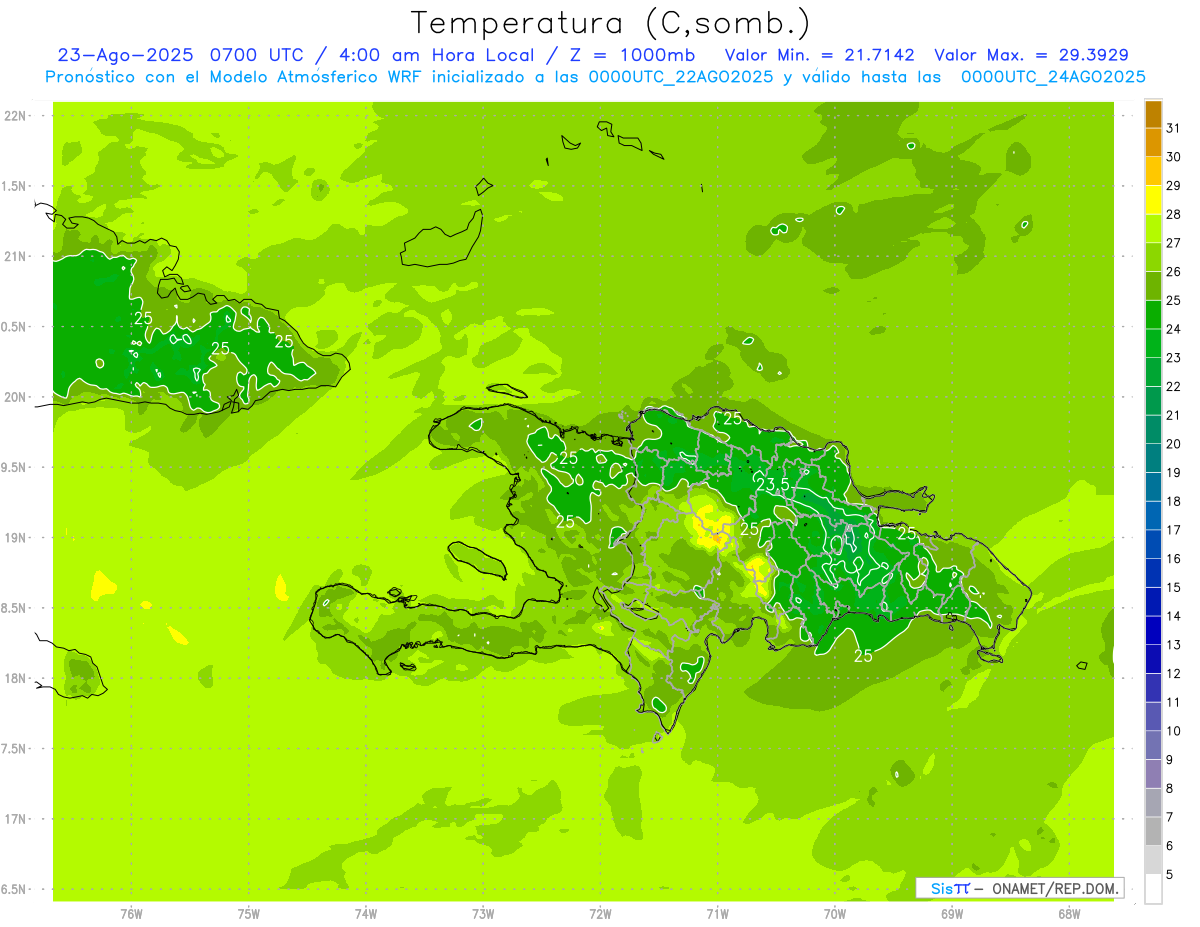Click the '74W' longitude axis label

click(366, 913)
